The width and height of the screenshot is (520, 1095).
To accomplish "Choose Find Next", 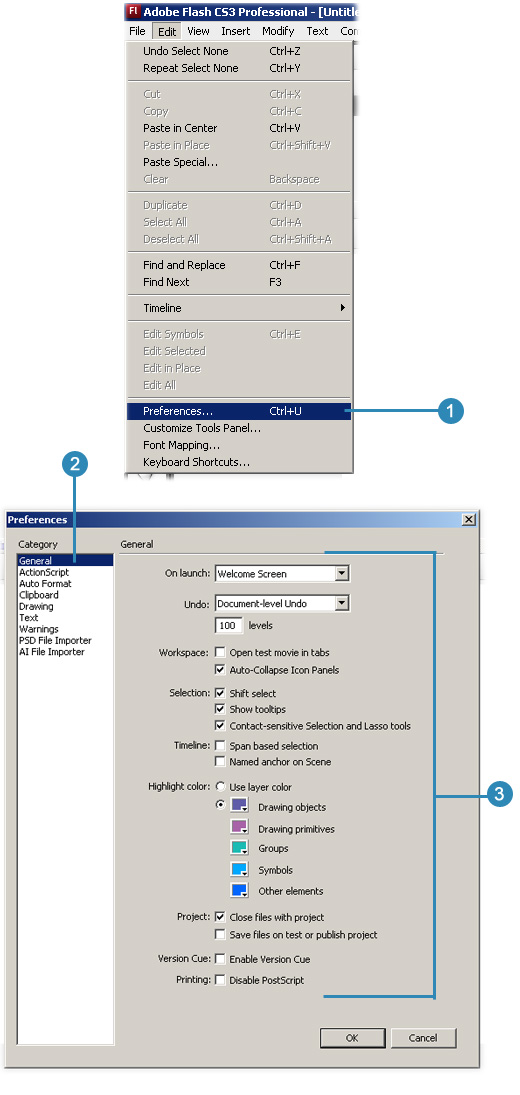I will pyautogui.click(x=239, y=282).
